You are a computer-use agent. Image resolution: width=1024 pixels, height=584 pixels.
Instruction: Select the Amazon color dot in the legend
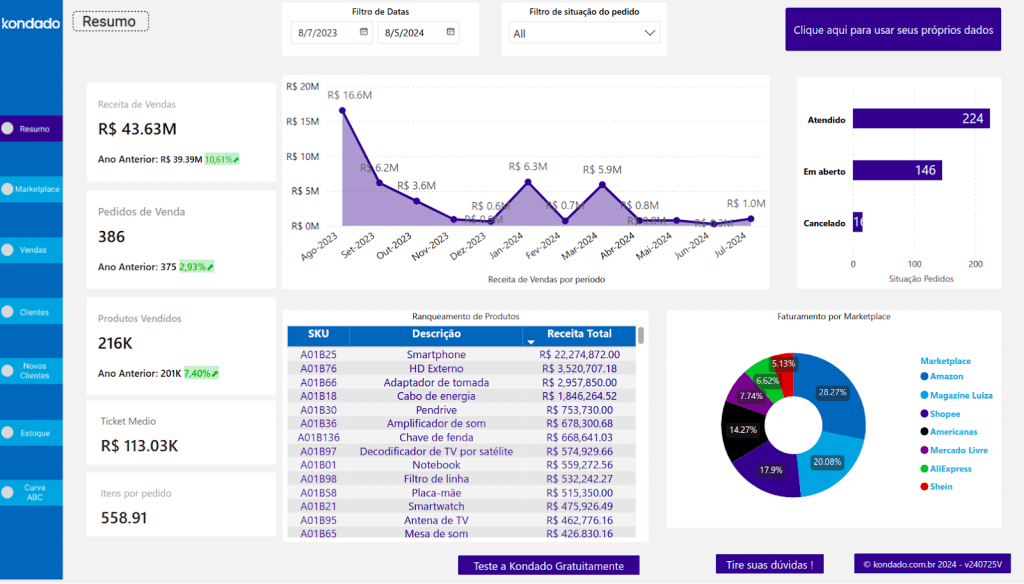pyautogui.click(x=924, y=377)
